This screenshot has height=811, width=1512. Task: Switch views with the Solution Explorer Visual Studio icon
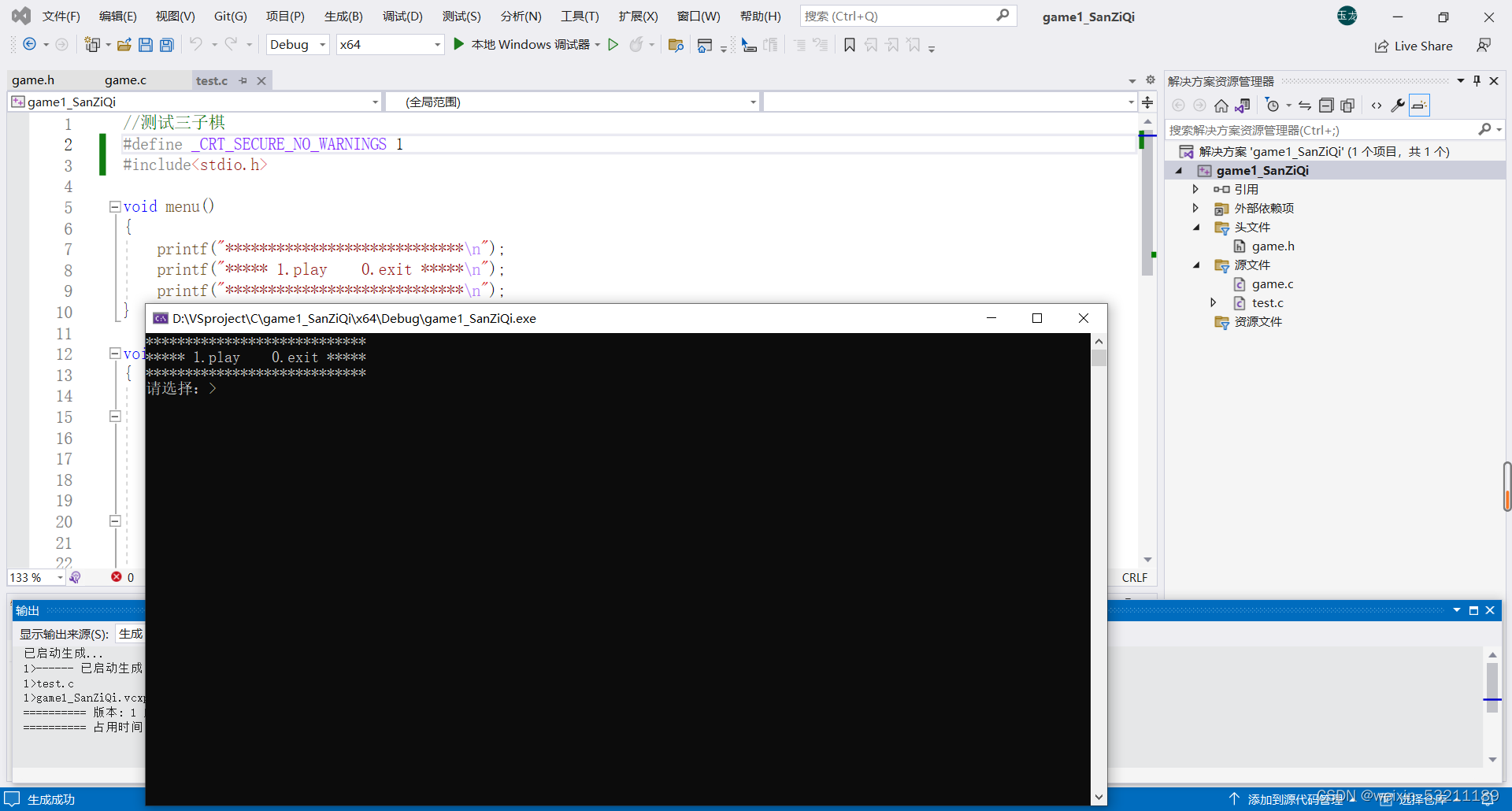point(1243,106)
